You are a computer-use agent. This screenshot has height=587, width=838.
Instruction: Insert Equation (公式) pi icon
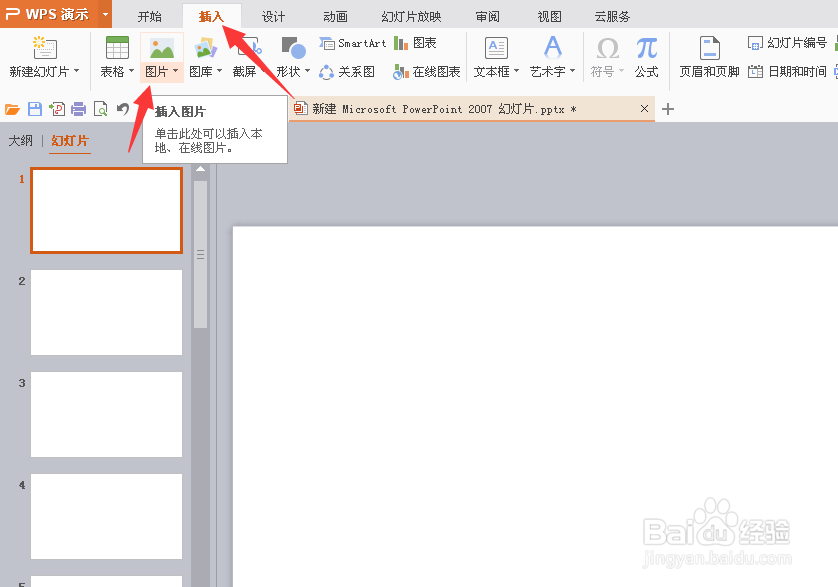[647, 48]
